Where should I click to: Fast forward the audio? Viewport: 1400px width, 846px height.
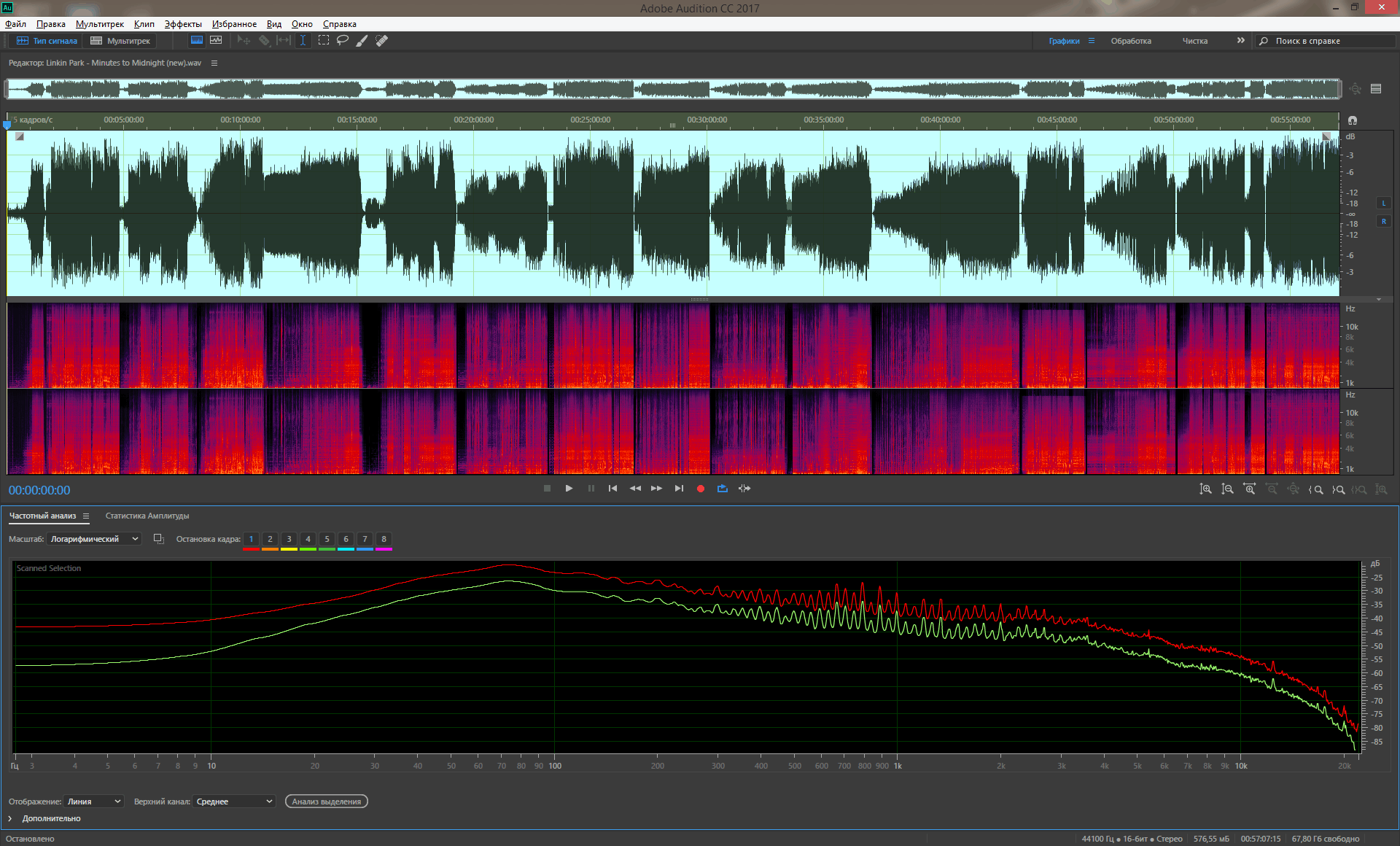tap(656, 489)
